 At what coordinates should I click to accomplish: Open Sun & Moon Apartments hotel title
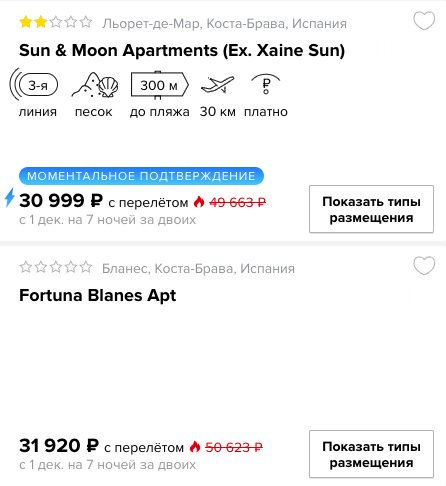[182, 51]
